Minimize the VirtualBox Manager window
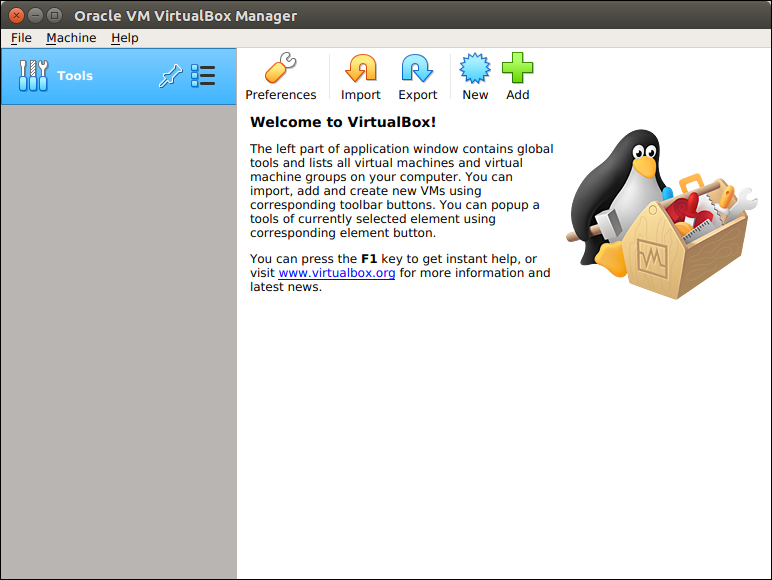The height and width of the screenshot is (580, 772). click(35, 16)
